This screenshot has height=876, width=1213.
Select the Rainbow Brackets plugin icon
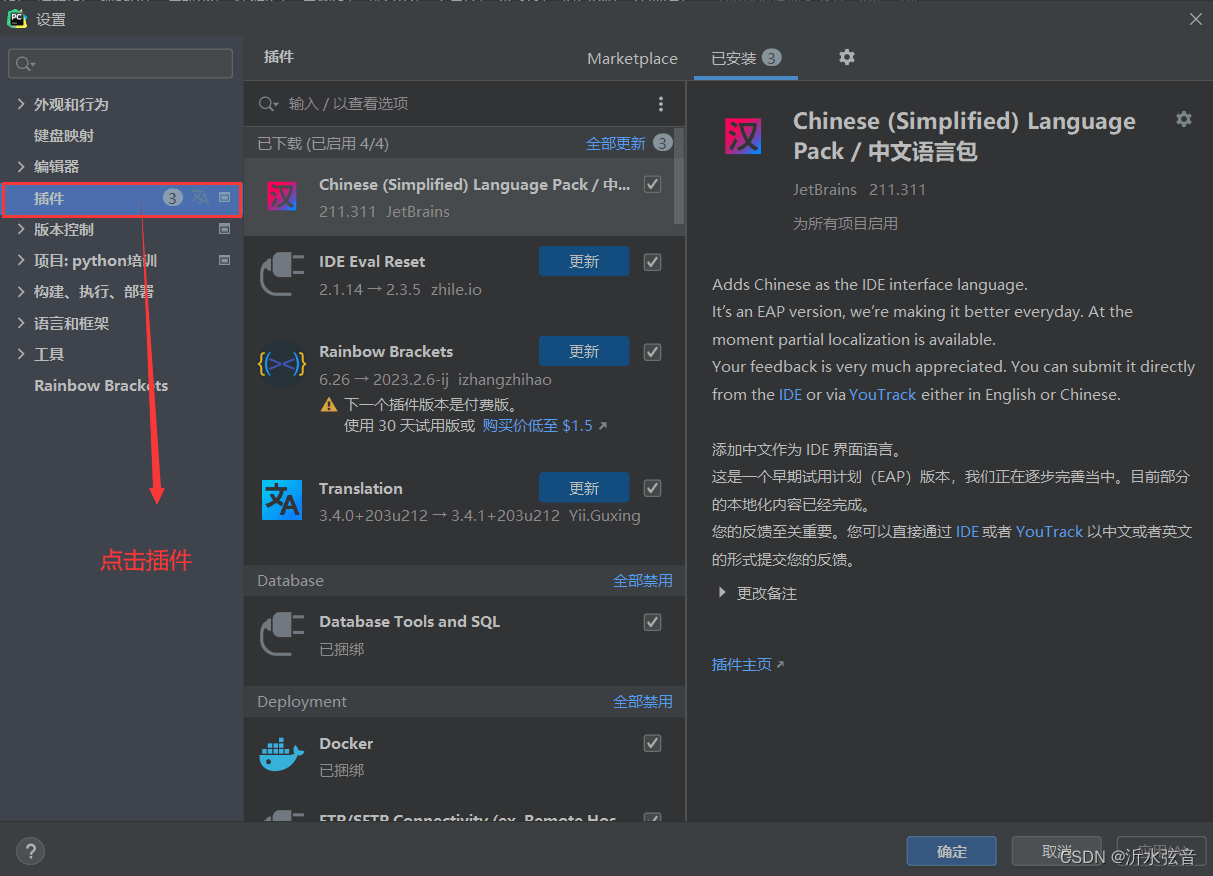pyautogui.click(x=281, y=364)
